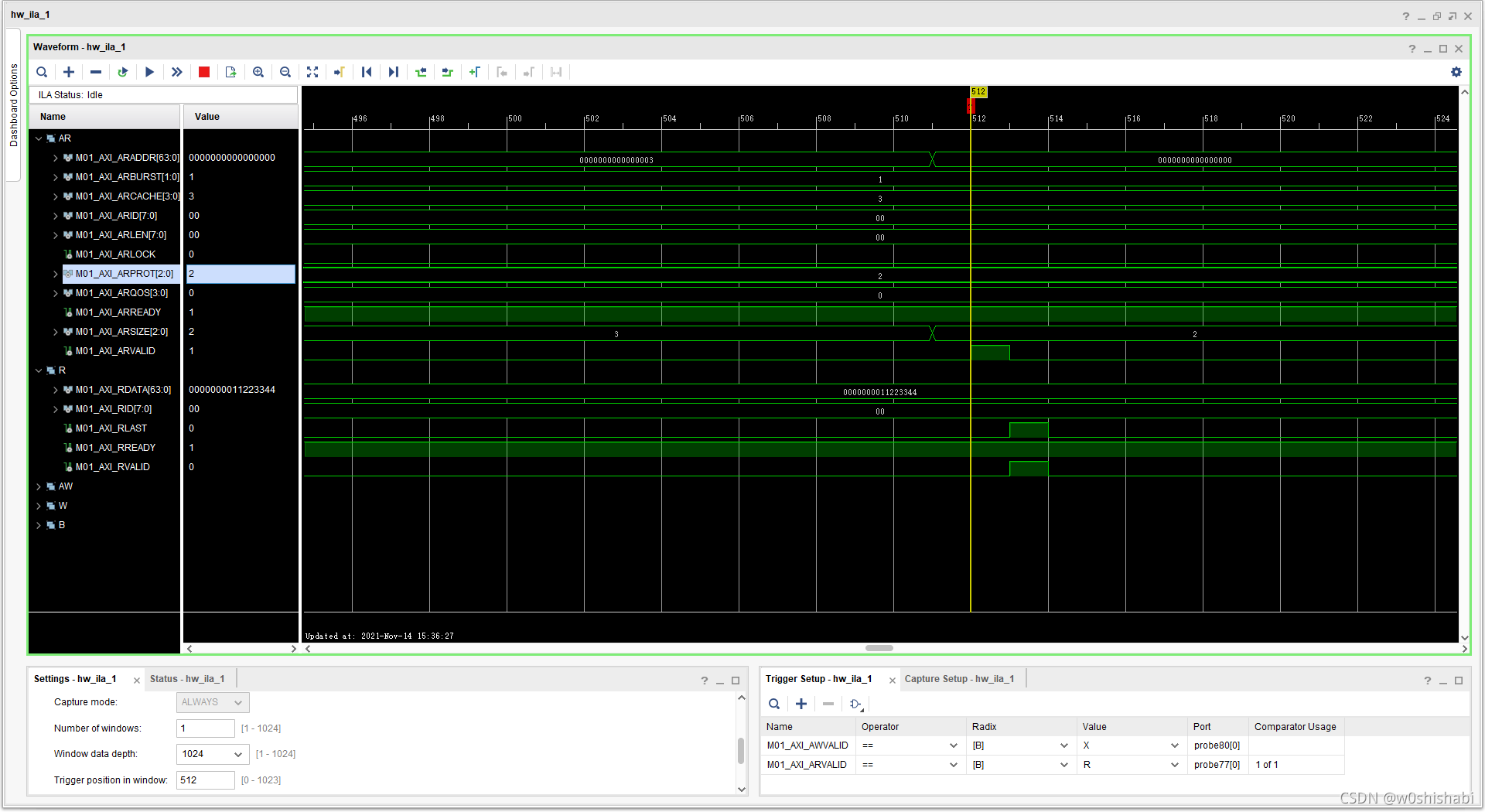Close the Trigger Setup - hw_ila_1 tab
1485x812 pixels.
[893, 681]
